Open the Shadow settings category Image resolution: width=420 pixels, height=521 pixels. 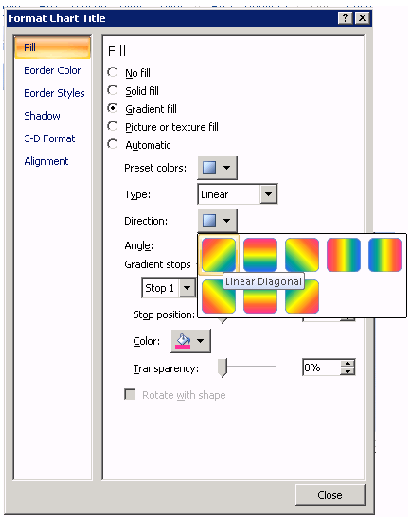[x=42, y=116]
